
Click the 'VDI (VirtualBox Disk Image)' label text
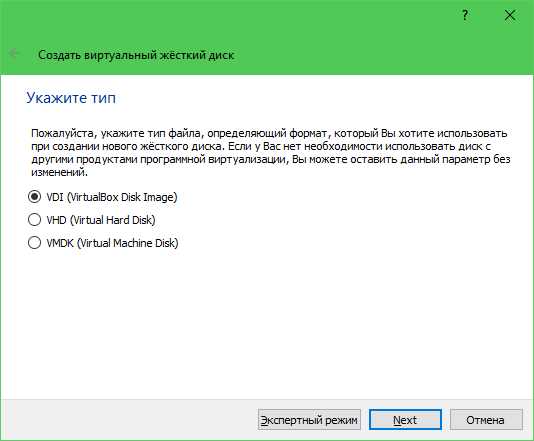(x=112, y=197)
